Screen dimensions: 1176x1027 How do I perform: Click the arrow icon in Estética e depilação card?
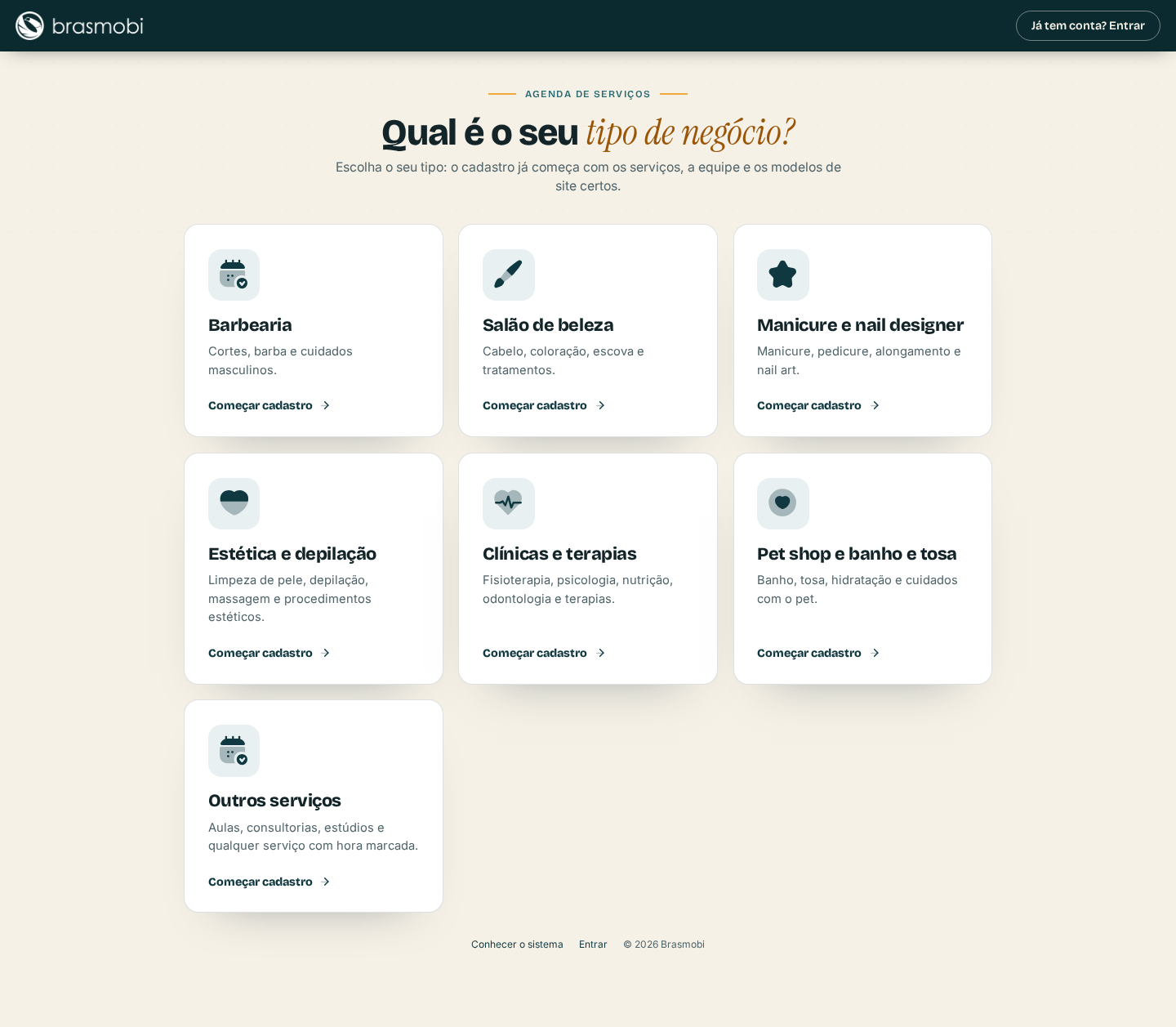326,653
